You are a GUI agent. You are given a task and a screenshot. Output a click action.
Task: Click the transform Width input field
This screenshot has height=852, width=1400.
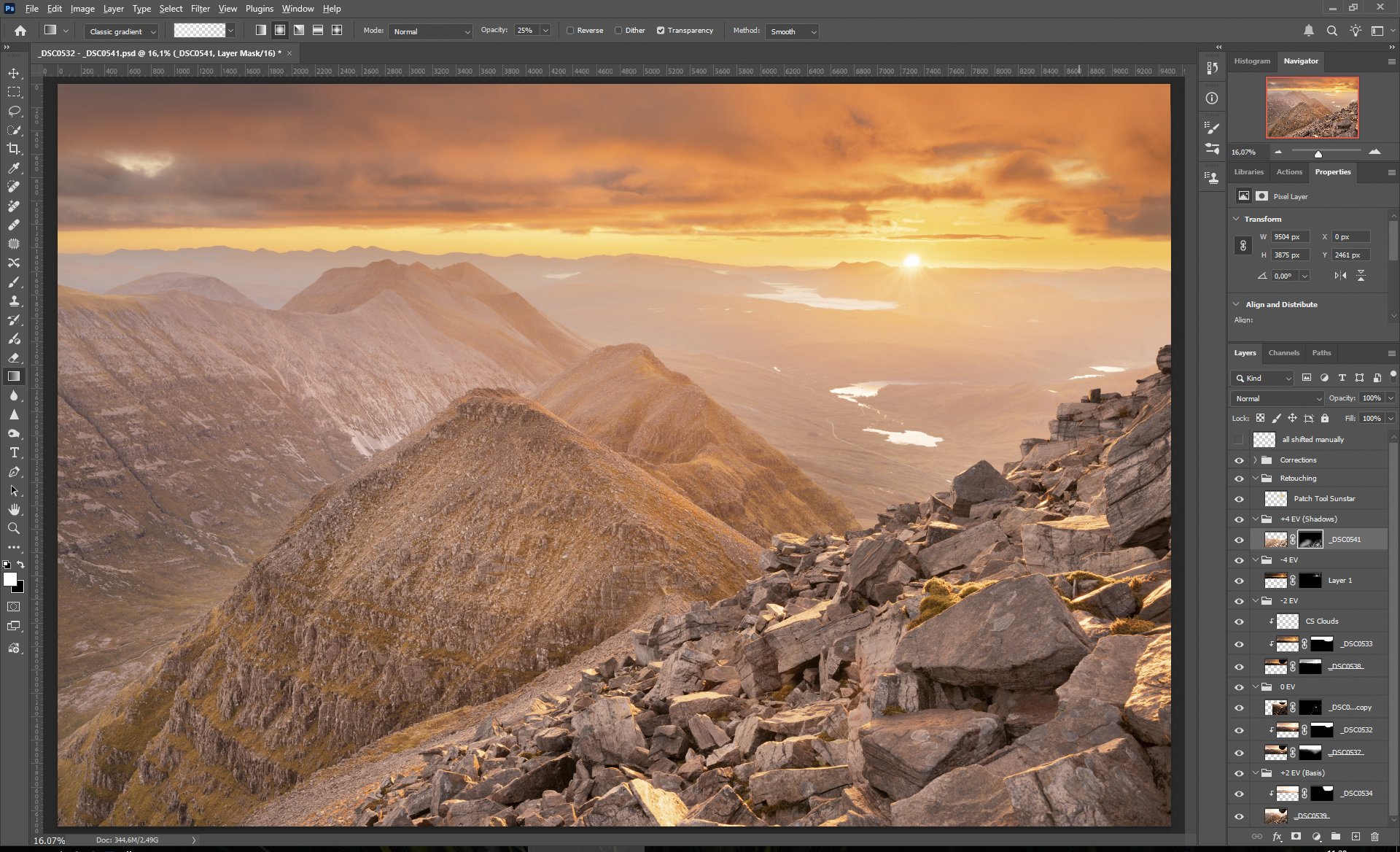[1289, 237]
